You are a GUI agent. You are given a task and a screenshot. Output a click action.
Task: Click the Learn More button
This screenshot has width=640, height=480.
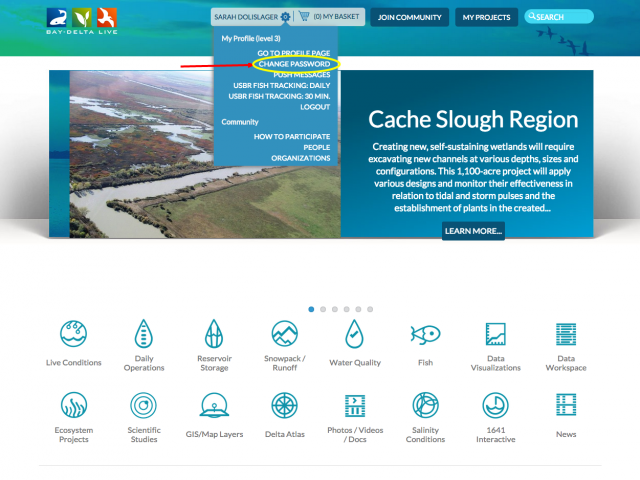coord(473,231)
